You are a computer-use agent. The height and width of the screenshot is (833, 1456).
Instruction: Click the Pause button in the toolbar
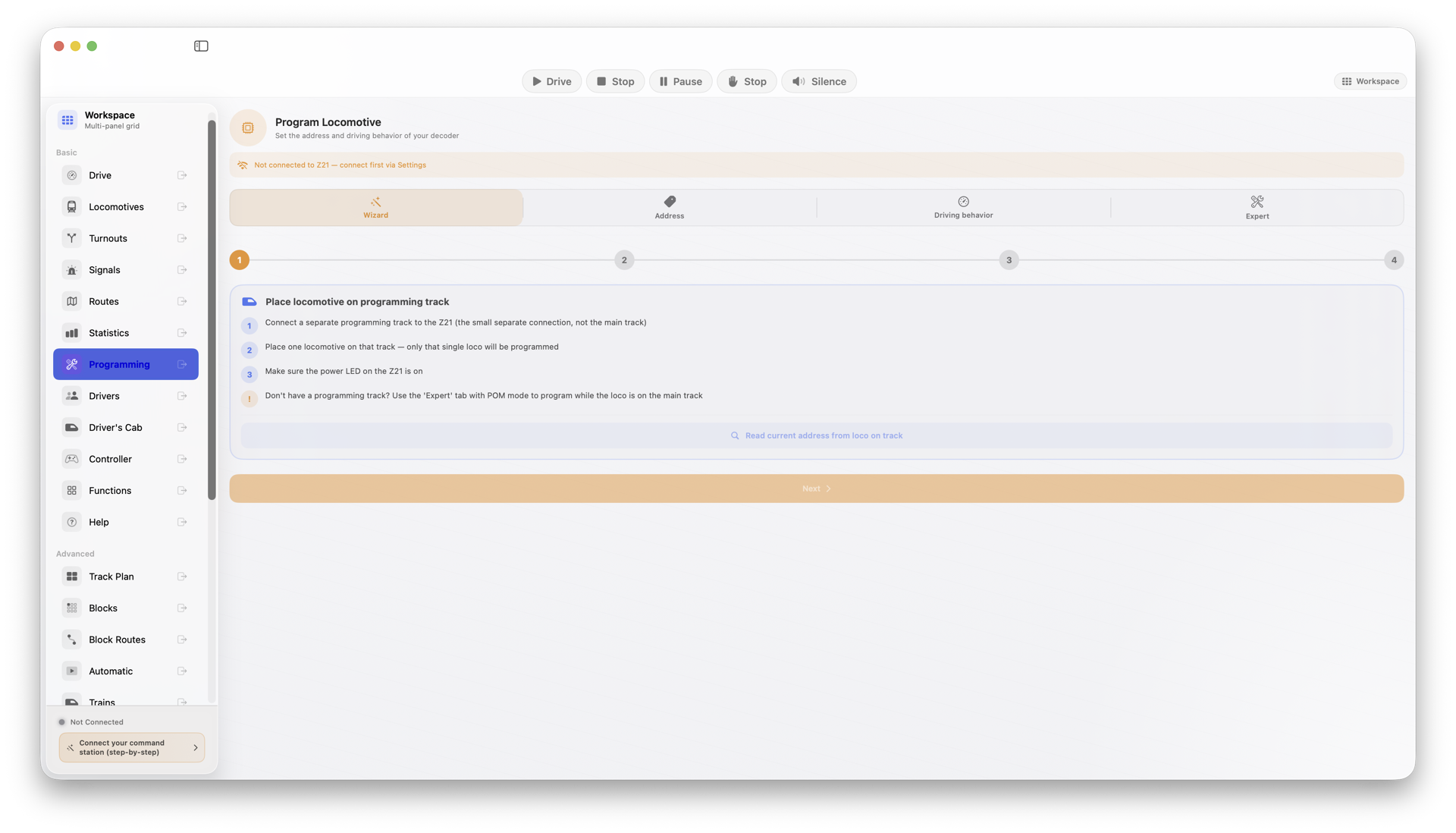tap(680, 81)
